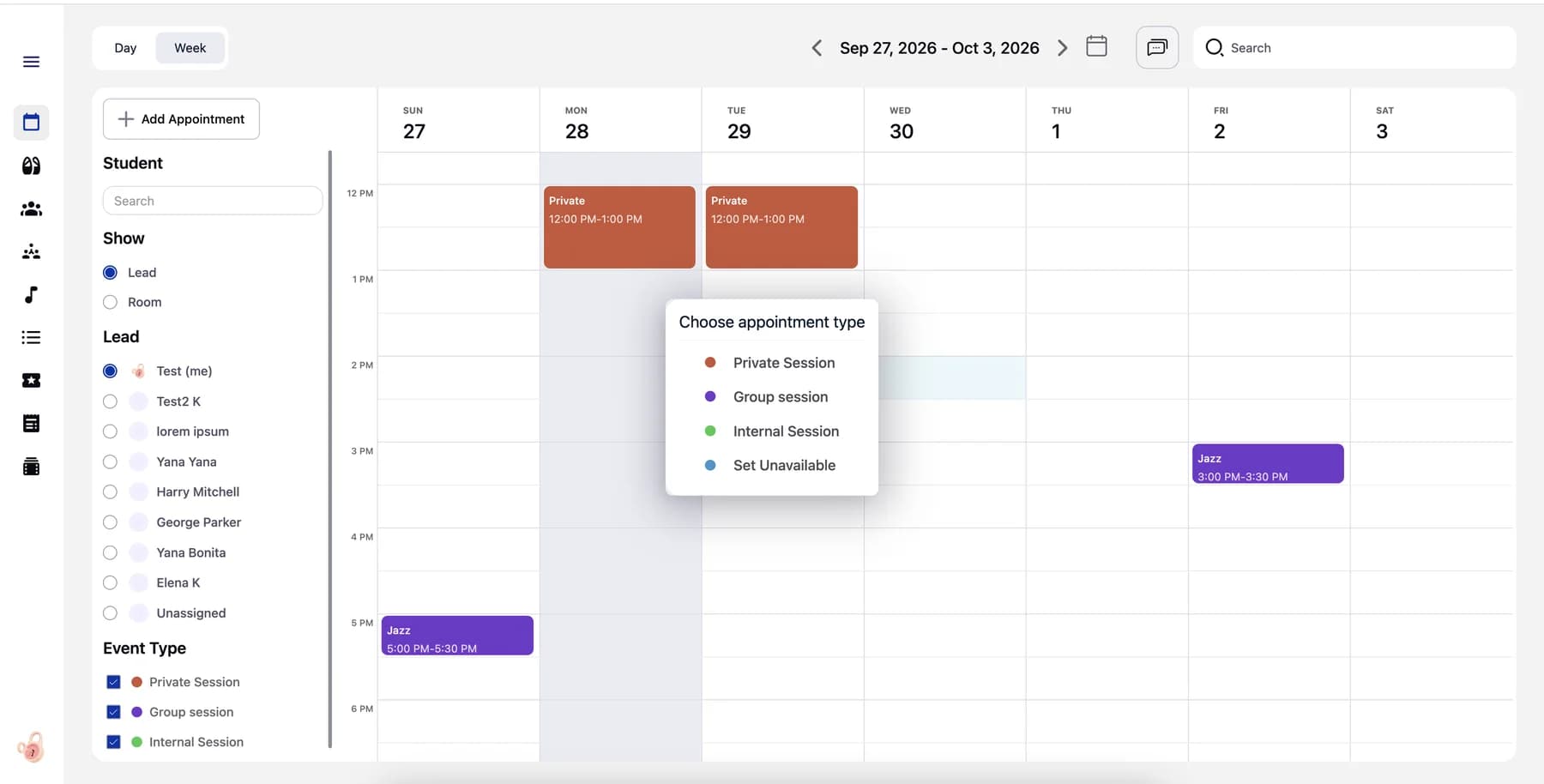Open Friday's Jazz 3:00 PM appointment
This screenshot has width=1544, height=784.
point(1268,464)
